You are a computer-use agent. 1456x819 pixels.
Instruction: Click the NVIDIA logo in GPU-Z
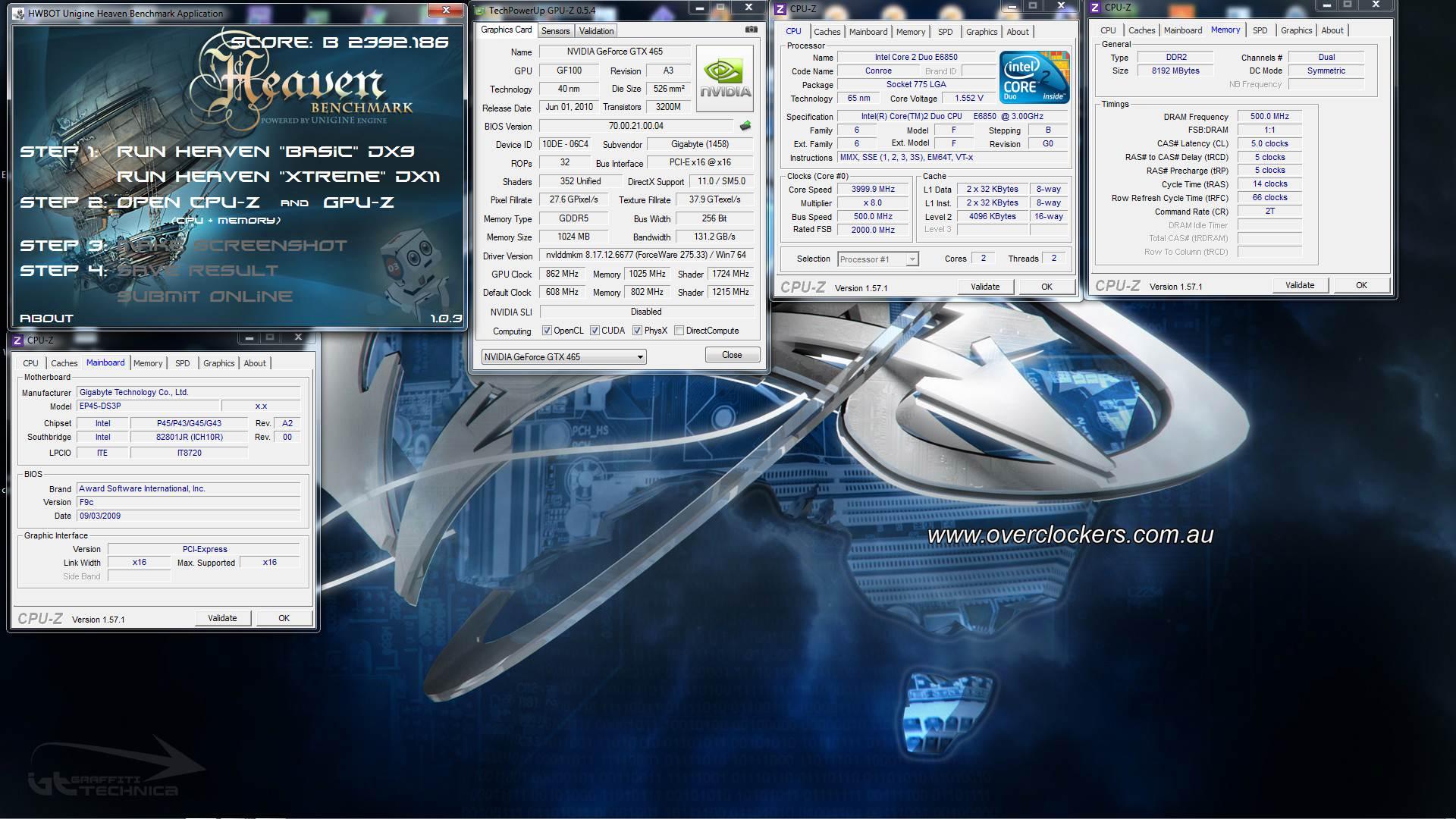[725, 78]
